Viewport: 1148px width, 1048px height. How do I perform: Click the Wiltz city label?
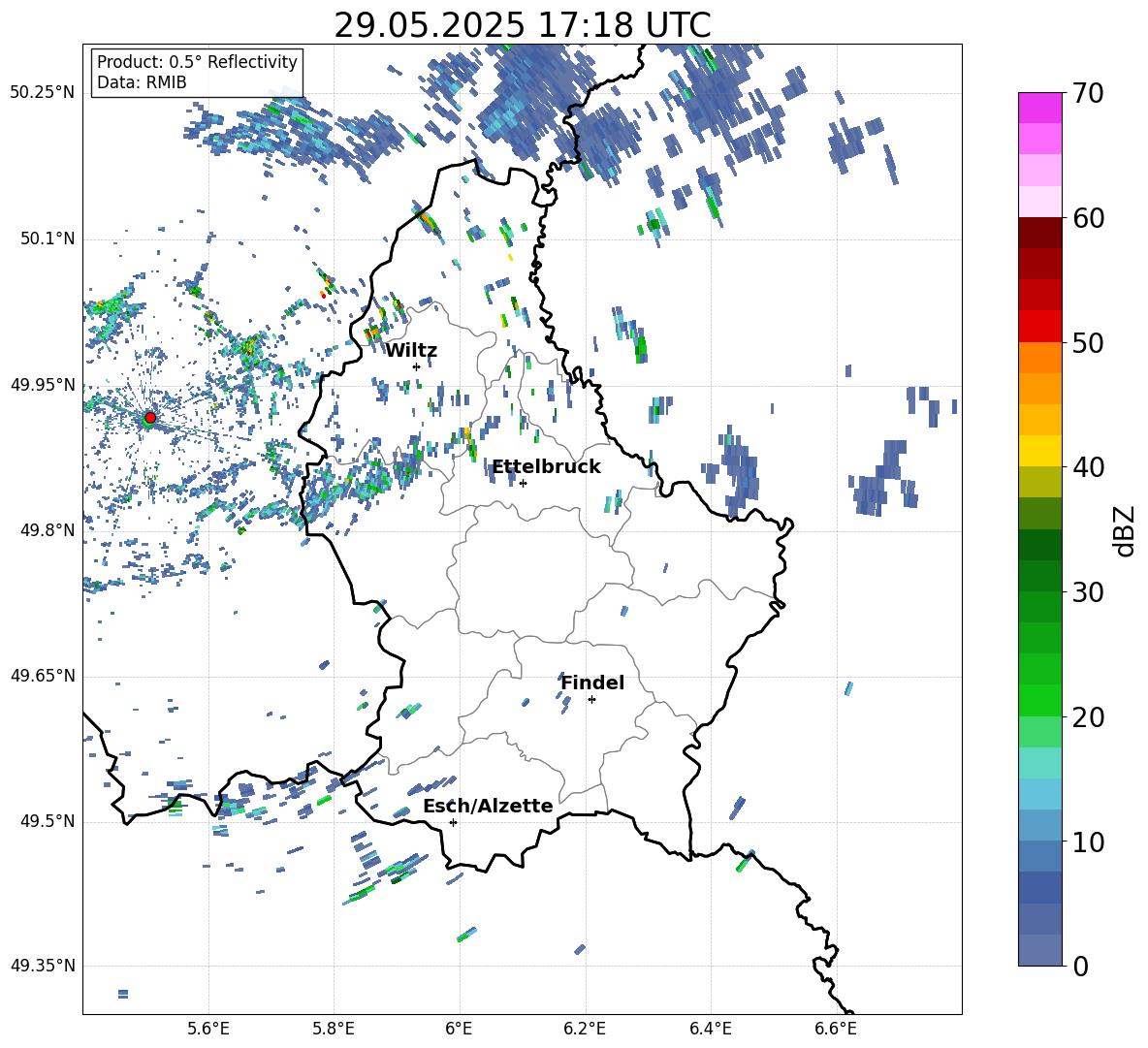tap(411, 351)
